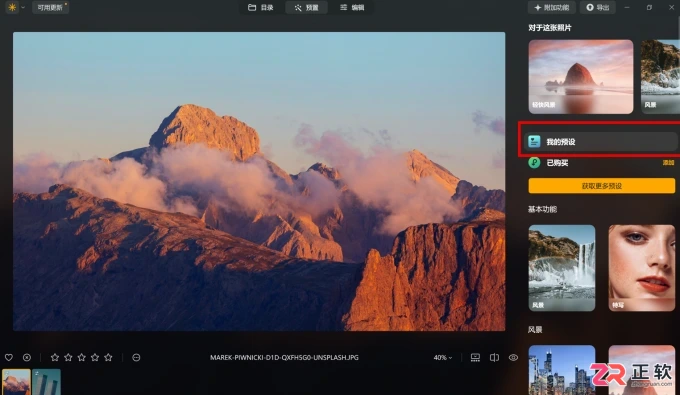
Task: Click the 导出 export button
Action: point(598,7)
